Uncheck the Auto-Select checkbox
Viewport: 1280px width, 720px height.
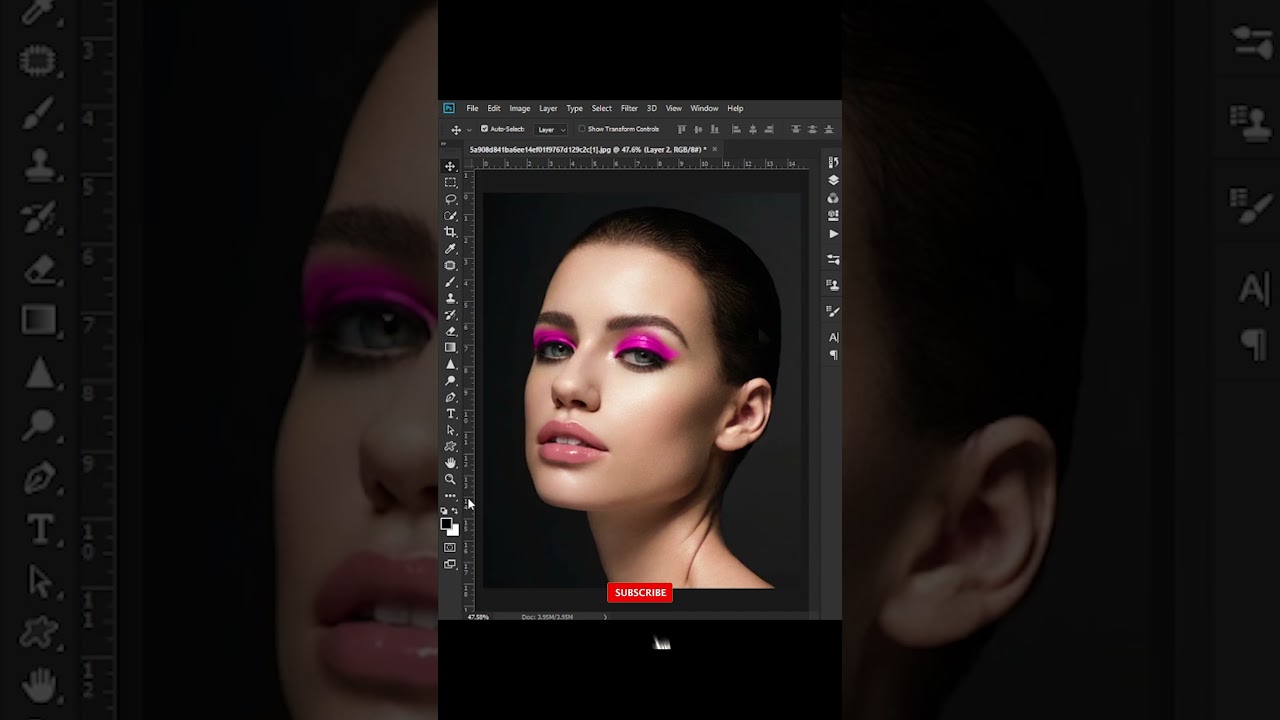[x=485, y=129]
